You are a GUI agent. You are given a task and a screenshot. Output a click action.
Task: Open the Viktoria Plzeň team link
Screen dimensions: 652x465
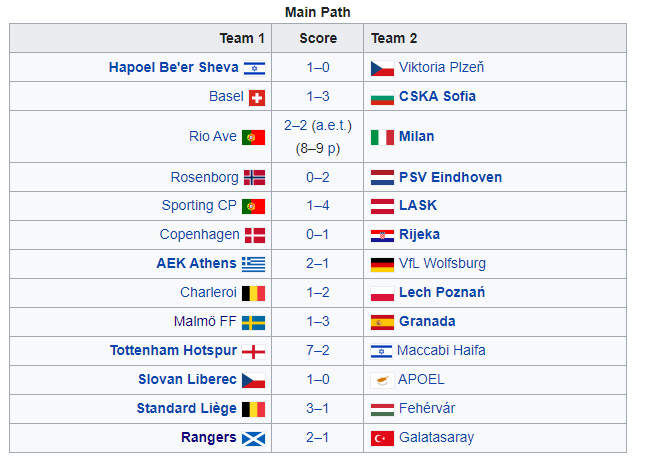[x=441, y=67]
